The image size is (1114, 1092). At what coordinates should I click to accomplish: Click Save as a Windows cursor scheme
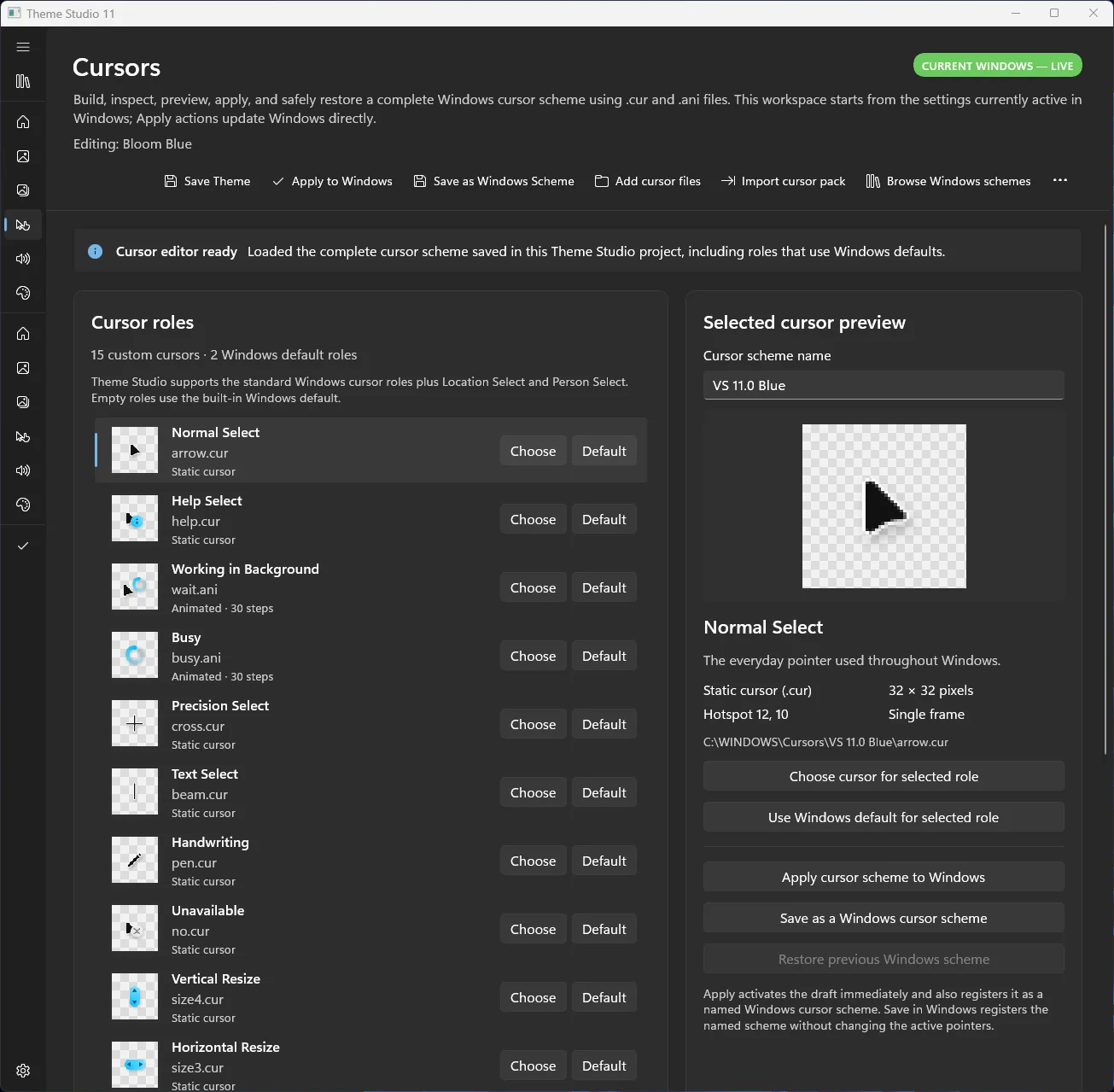tap(884, 918)
